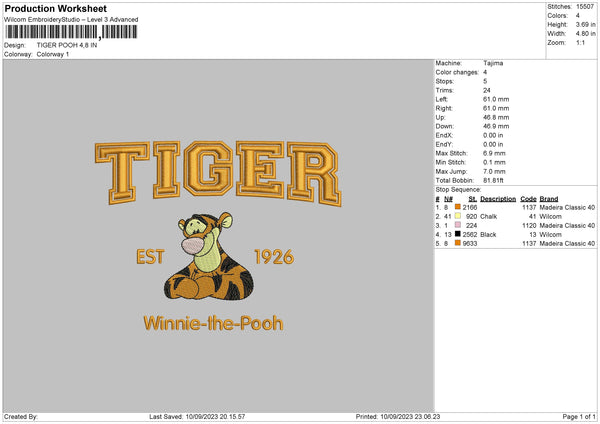Click the Max Stitch value 6.9 mm
Viewport: 600px width, 424px height.
click(494, 153)
